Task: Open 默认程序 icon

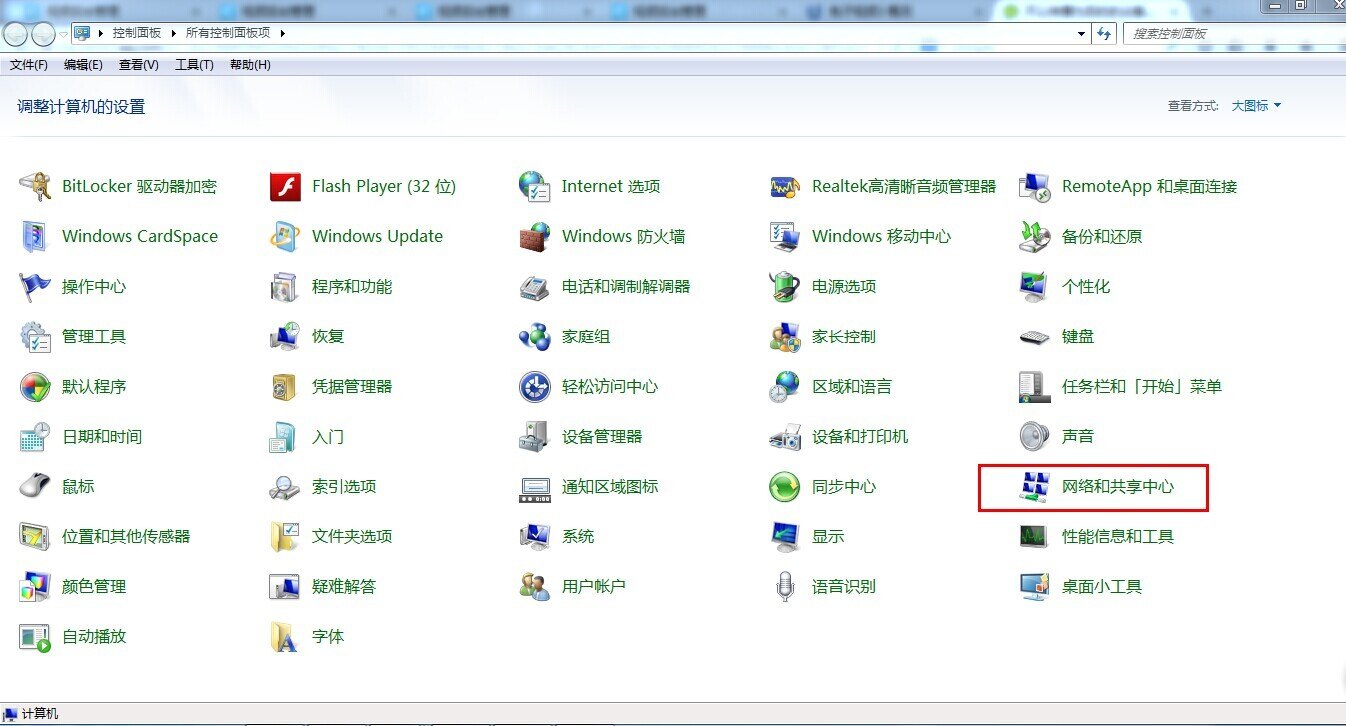Action: point(35,386)
